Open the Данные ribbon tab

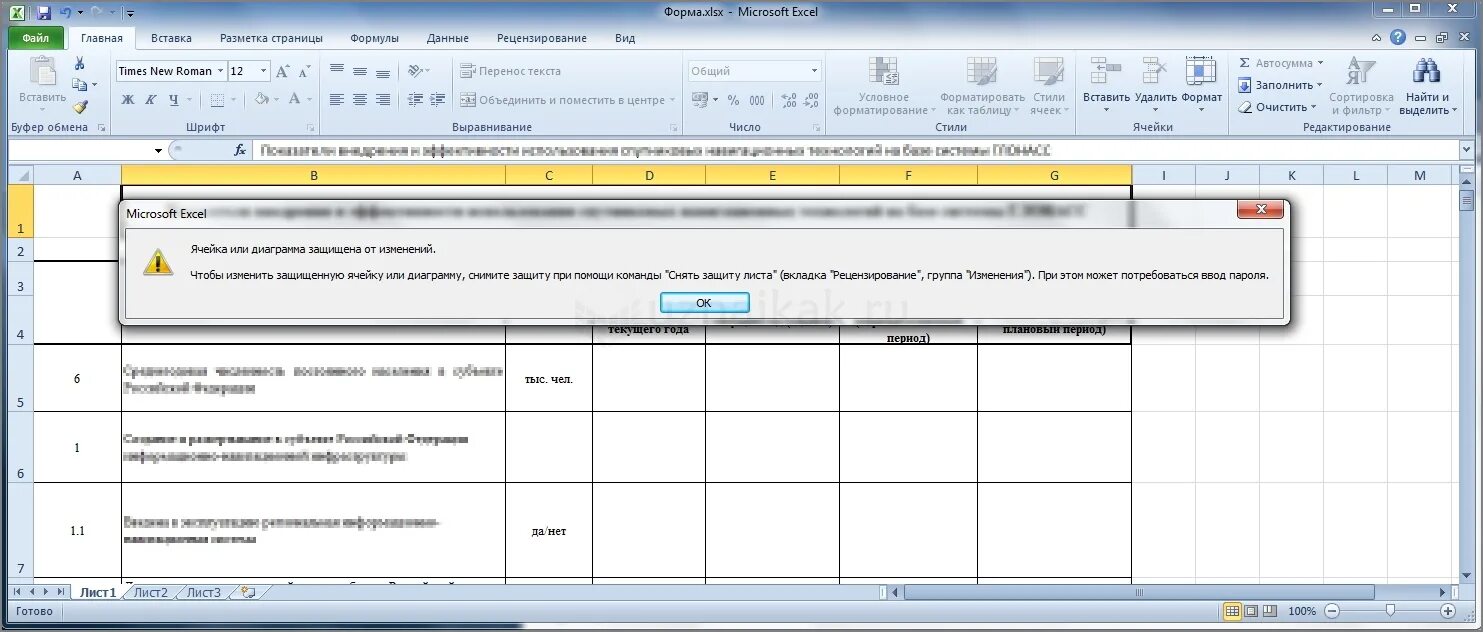[x=447, y=38]
